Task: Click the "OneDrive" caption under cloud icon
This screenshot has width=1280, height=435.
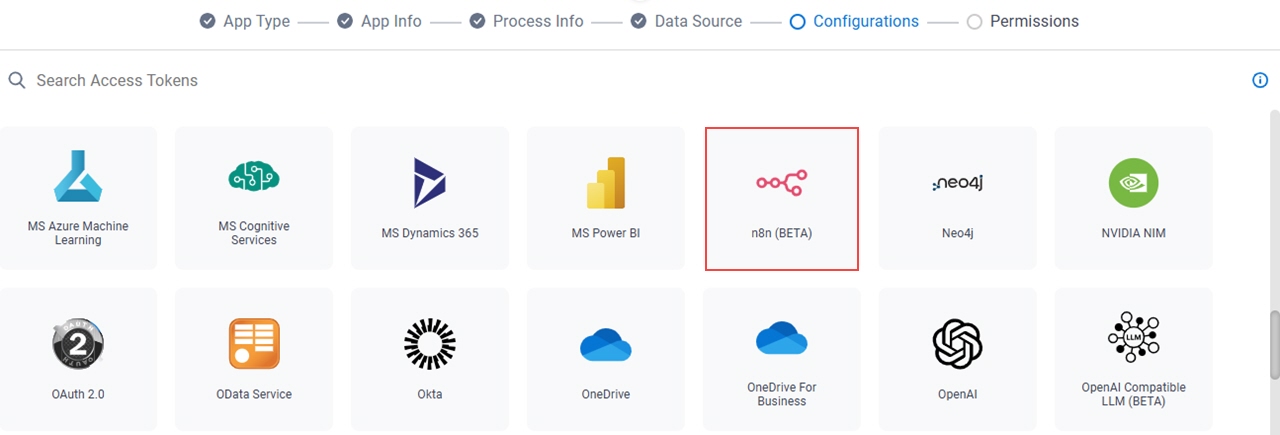Action: 606,394
